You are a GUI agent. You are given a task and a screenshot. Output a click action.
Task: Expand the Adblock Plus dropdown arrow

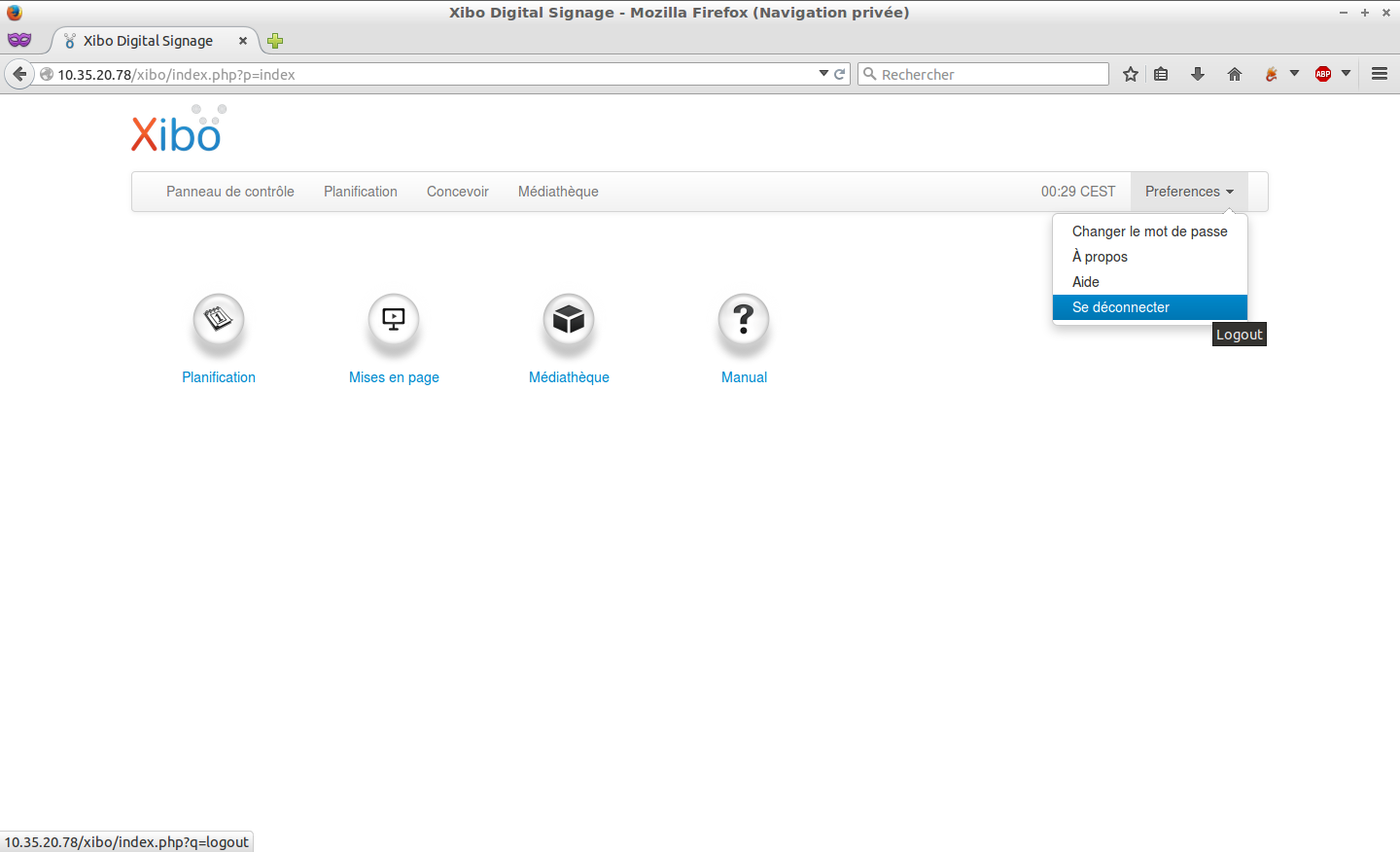pos(1346,74)
